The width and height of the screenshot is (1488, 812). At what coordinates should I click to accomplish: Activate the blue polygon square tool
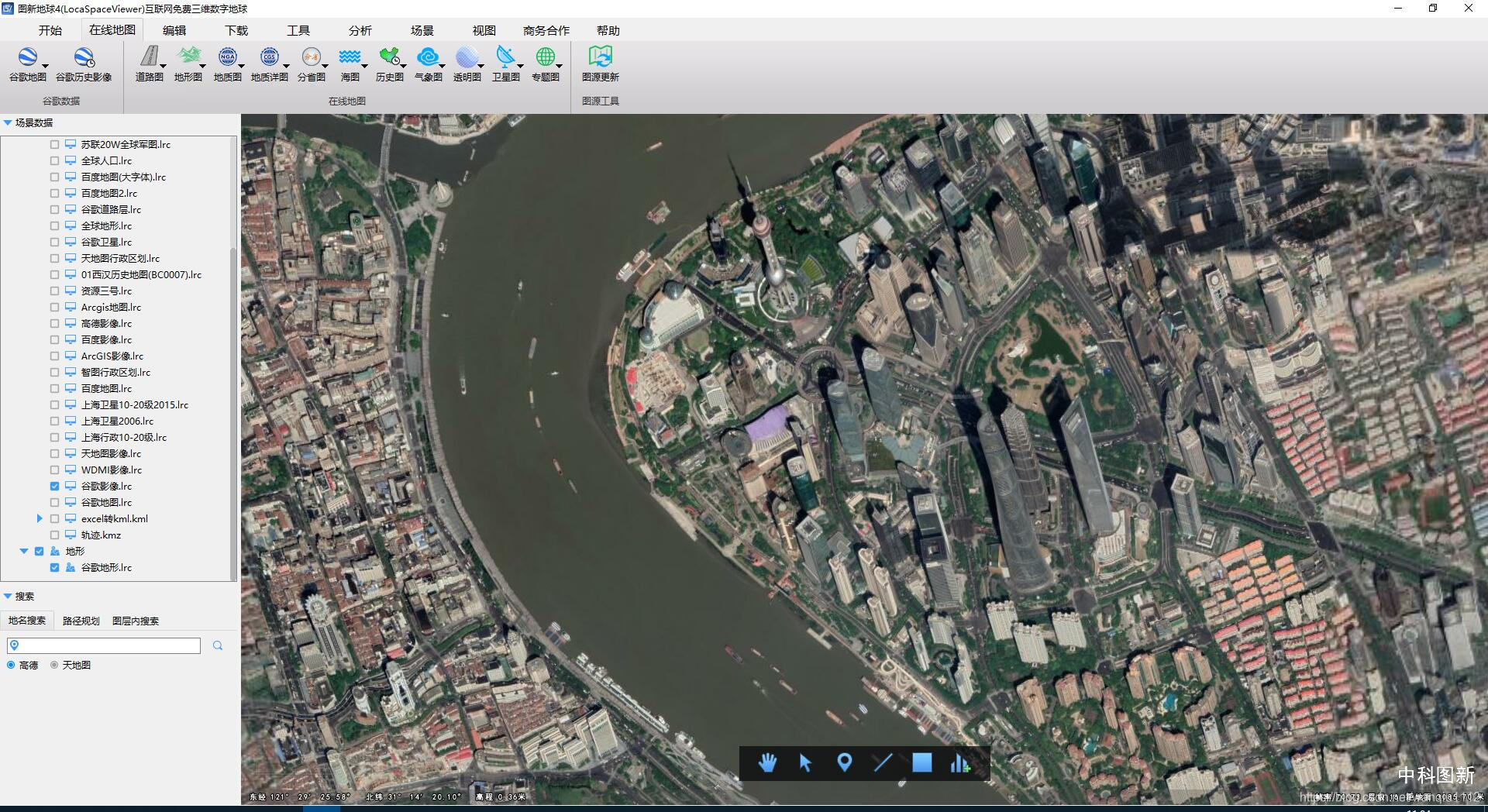click(x=921, y=763)
